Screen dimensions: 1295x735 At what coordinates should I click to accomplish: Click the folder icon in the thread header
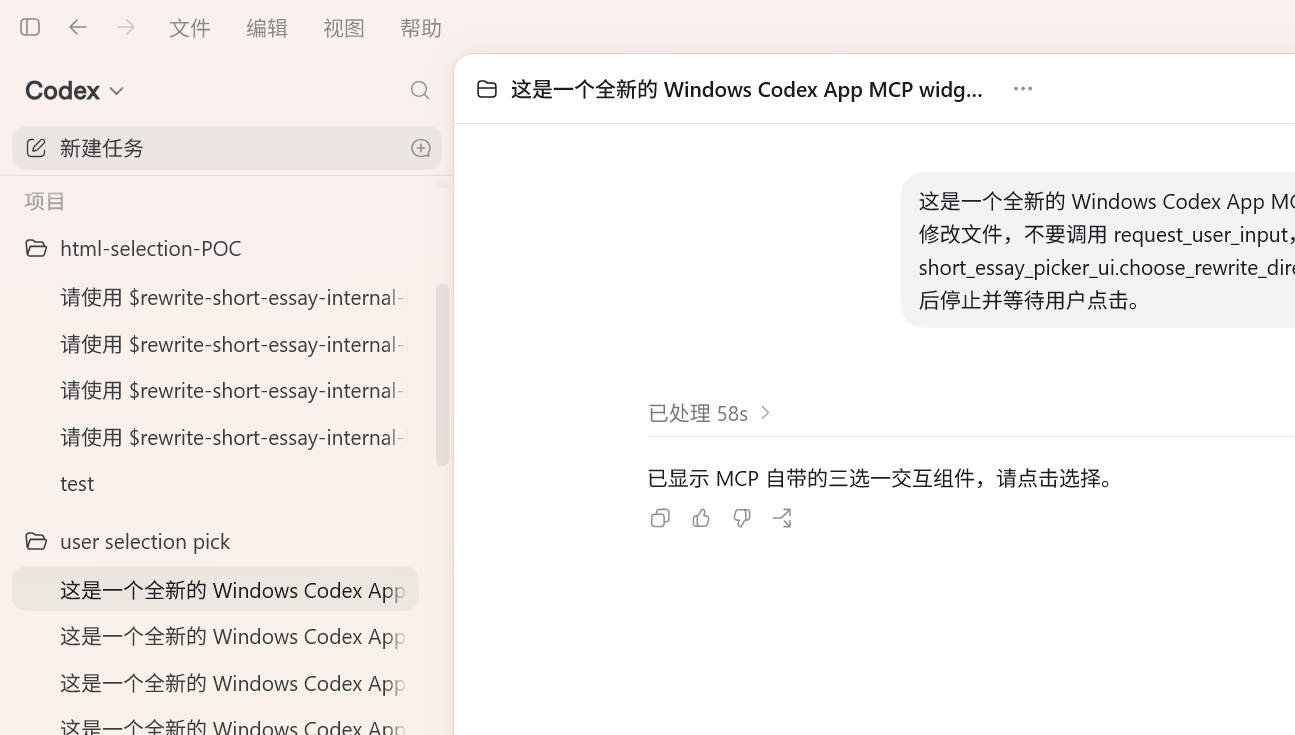point(487,89)
